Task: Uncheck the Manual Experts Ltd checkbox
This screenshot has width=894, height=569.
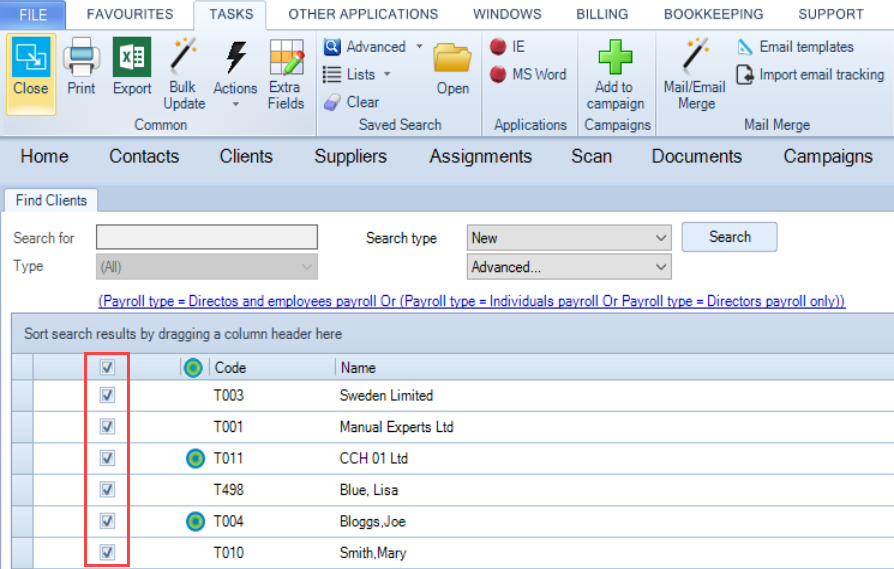Action: pyautogui.click(x=107, y=426)
